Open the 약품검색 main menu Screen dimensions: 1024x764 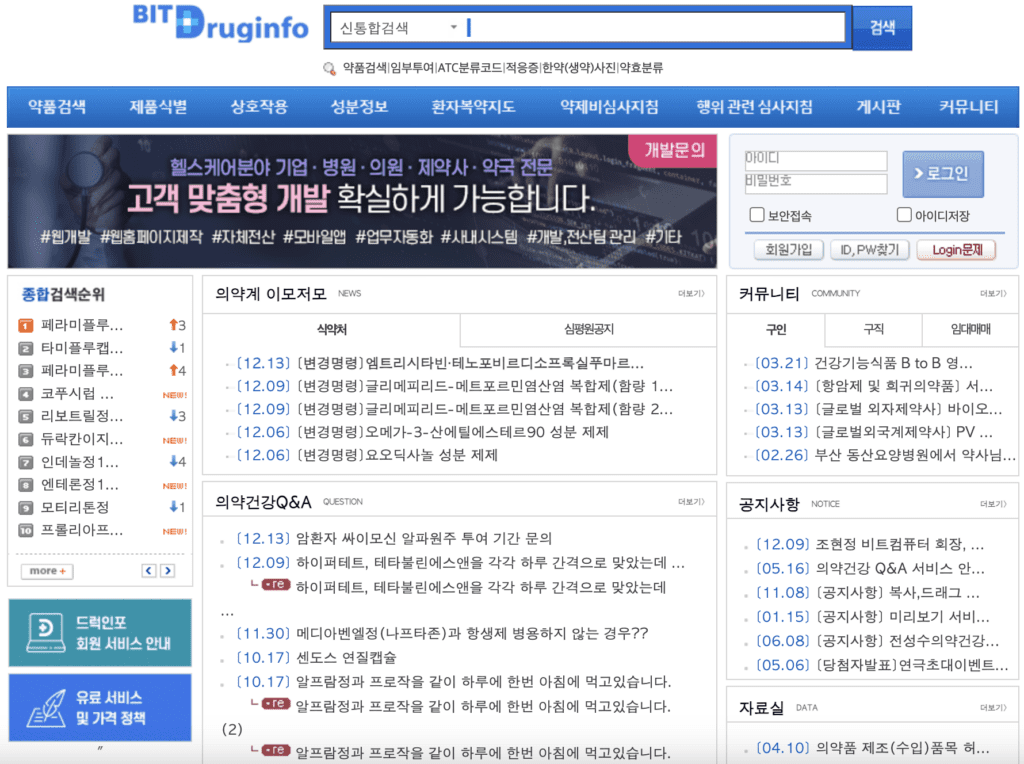(57, 107)
